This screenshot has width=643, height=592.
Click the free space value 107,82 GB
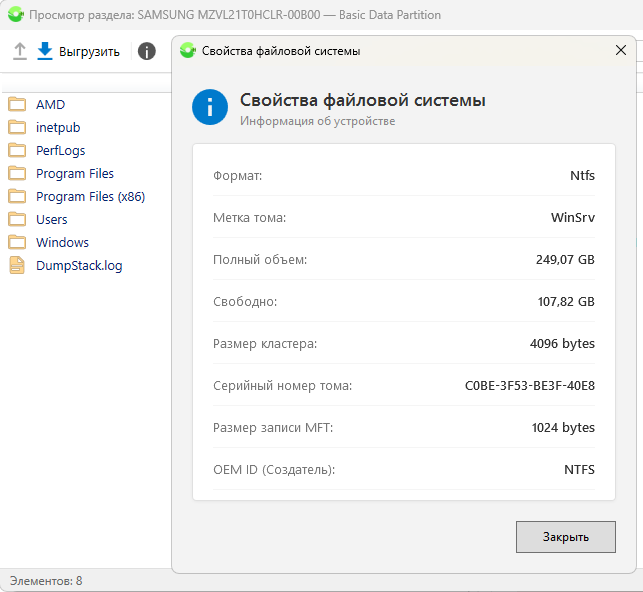point(565,302)
